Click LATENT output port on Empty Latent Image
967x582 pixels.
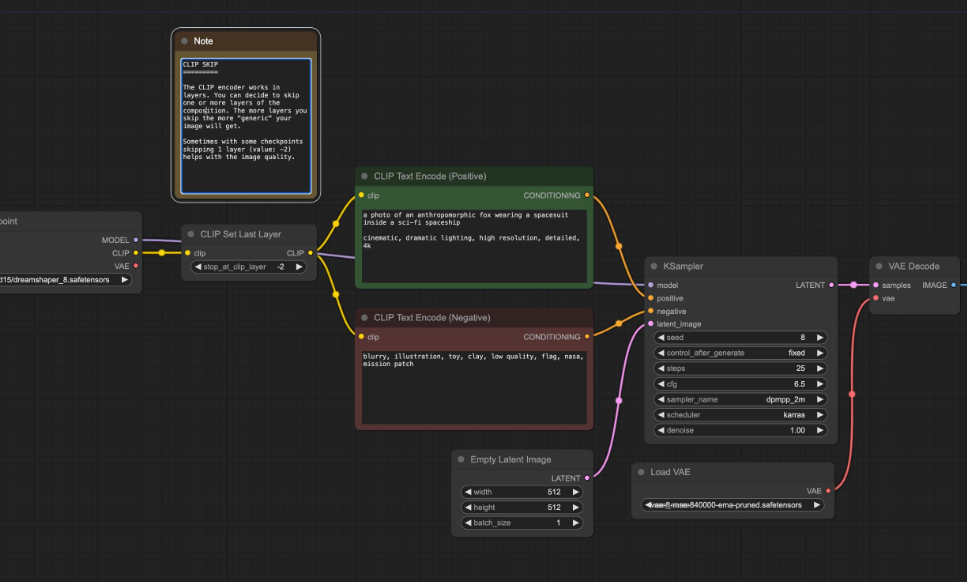click(586, 478)
